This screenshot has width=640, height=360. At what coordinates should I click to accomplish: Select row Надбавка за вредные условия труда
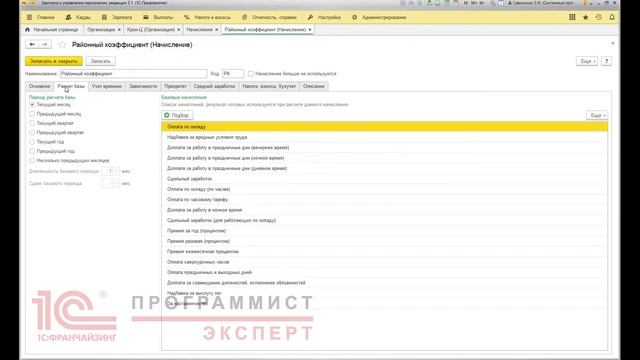pyautogui.click(x=384, y=137)
